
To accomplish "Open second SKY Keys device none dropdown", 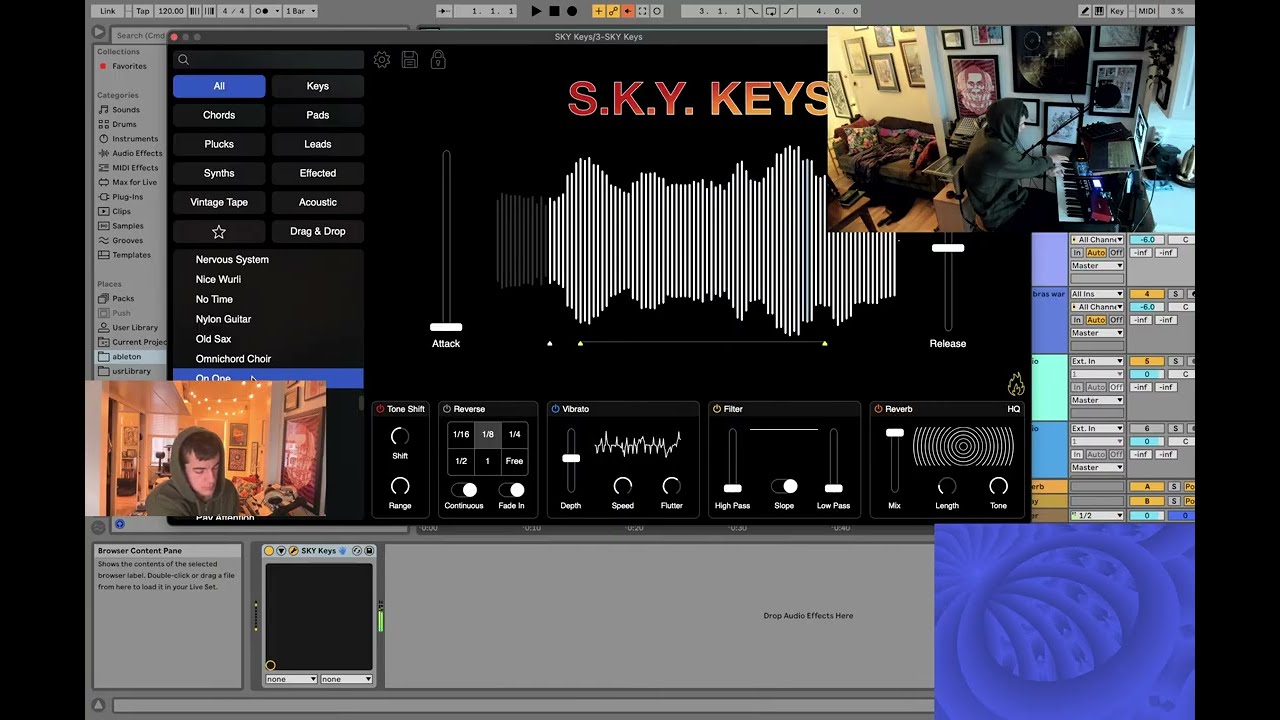I will click(x=346, y=679).
